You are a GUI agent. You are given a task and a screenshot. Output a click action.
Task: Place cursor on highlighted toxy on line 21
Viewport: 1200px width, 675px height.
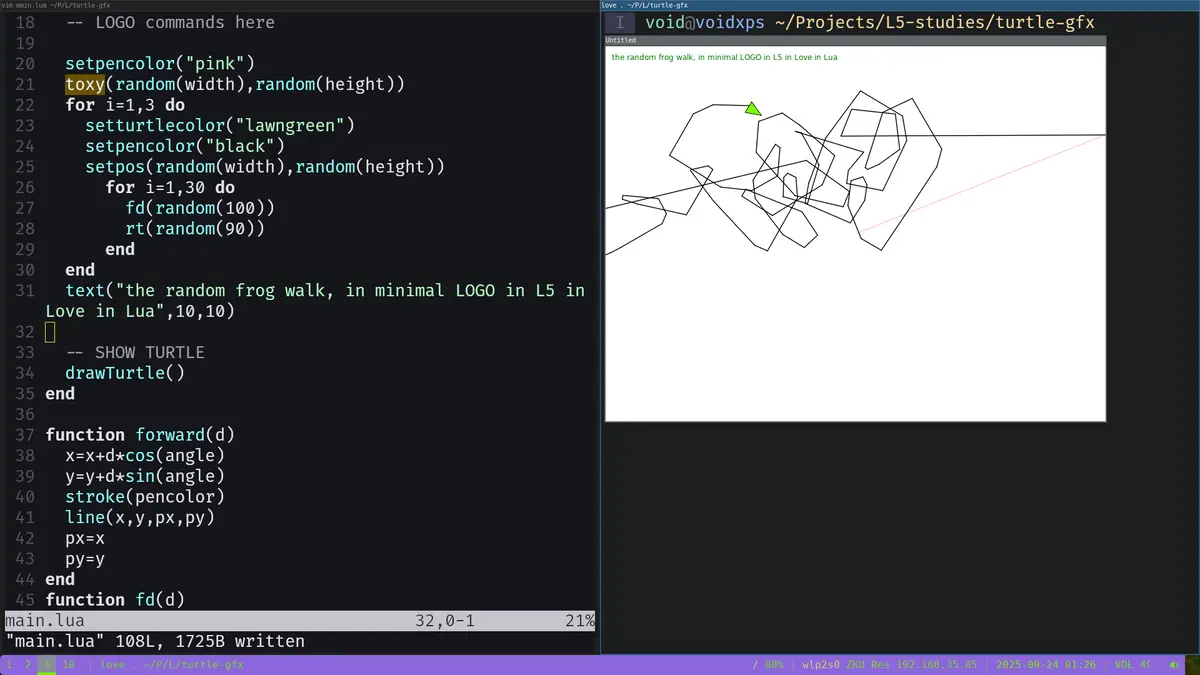pyautogui.click(x=85, y=84)
